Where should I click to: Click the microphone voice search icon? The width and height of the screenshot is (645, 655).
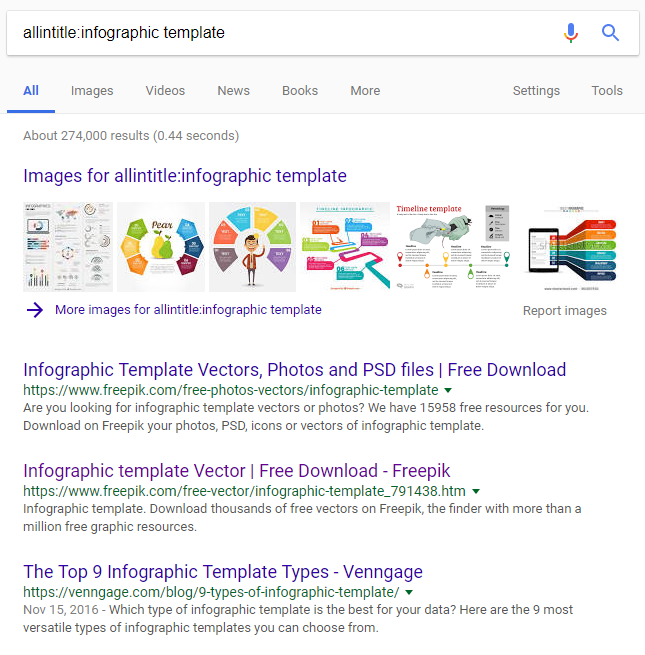(571, 33)
